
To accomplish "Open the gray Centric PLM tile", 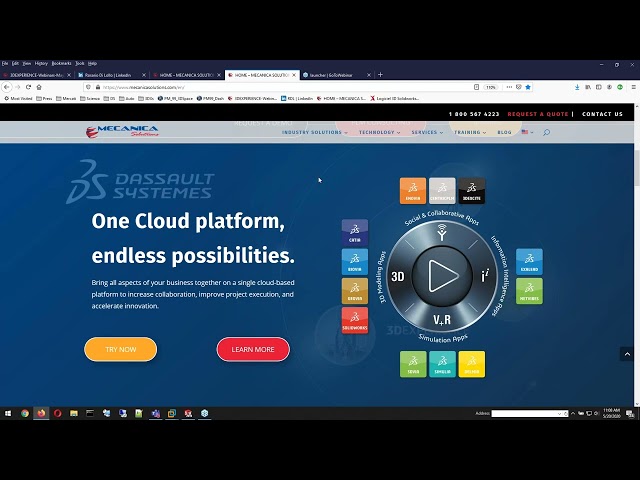I will pyautogui.click(x=442, y=191).
